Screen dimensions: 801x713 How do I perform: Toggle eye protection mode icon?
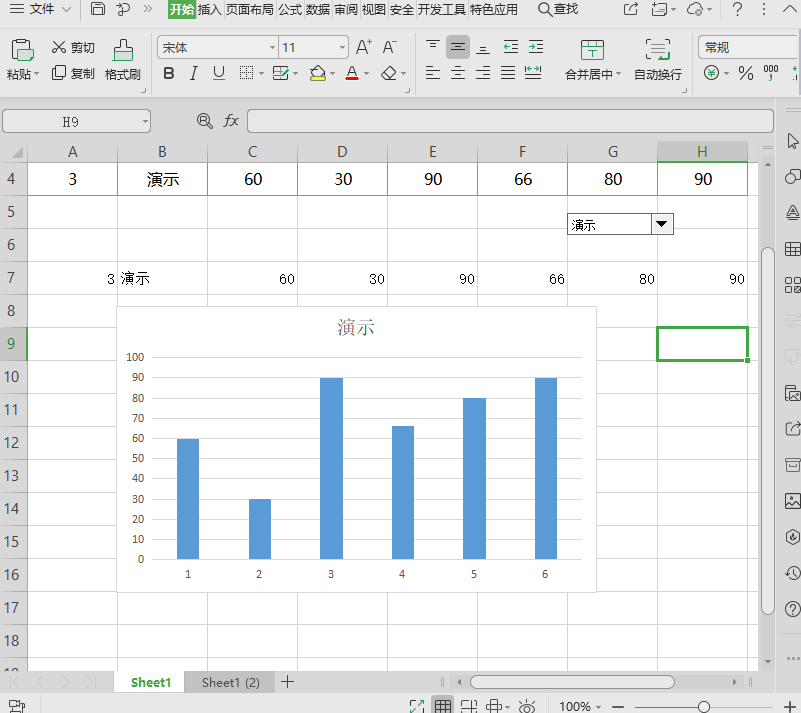tap(527, 706)
